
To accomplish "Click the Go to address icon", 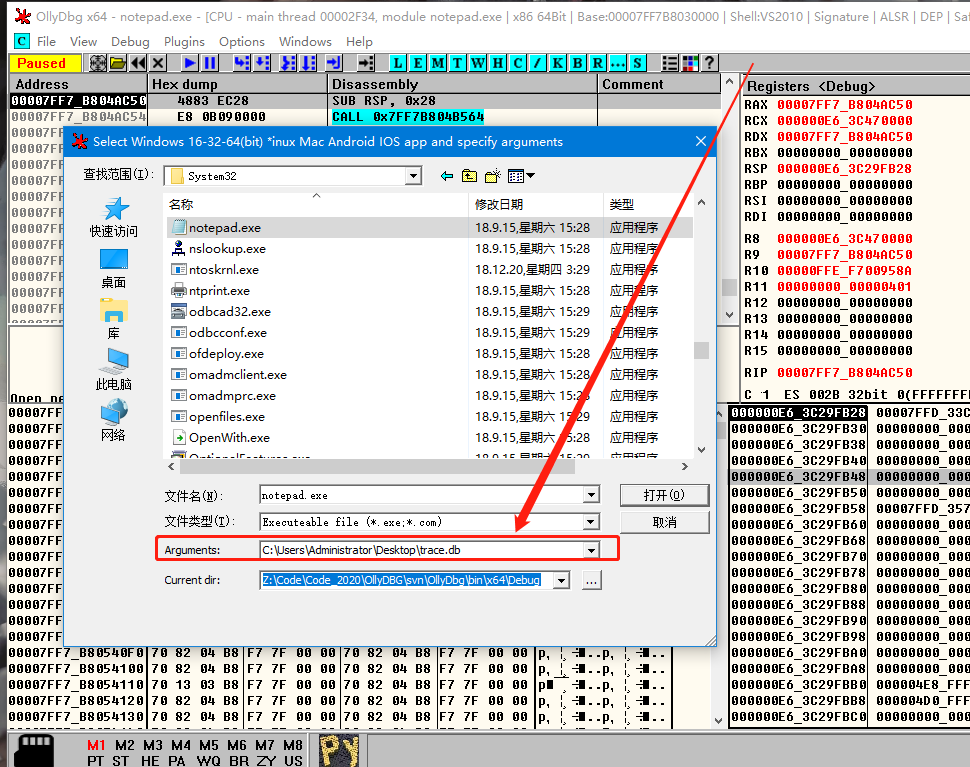I will (366, 62).
